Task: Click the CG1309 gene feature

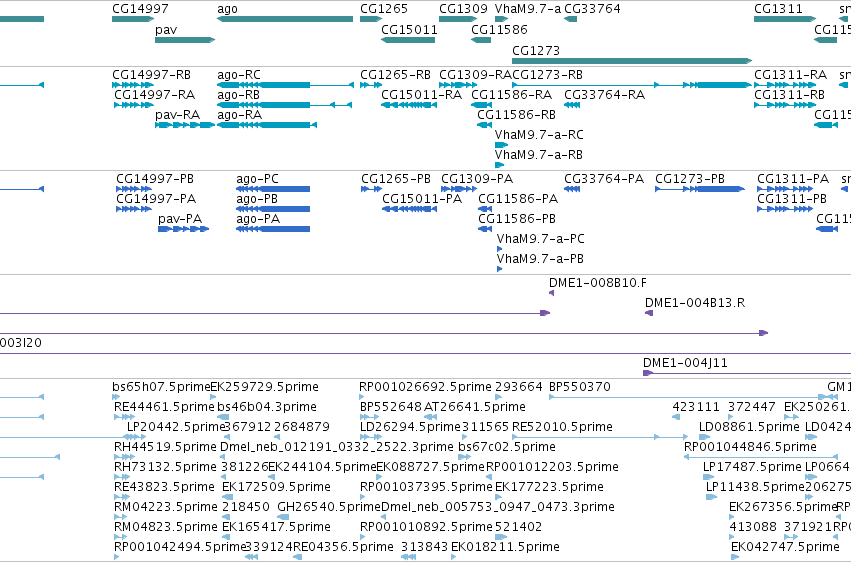Action: click(458, 19)
